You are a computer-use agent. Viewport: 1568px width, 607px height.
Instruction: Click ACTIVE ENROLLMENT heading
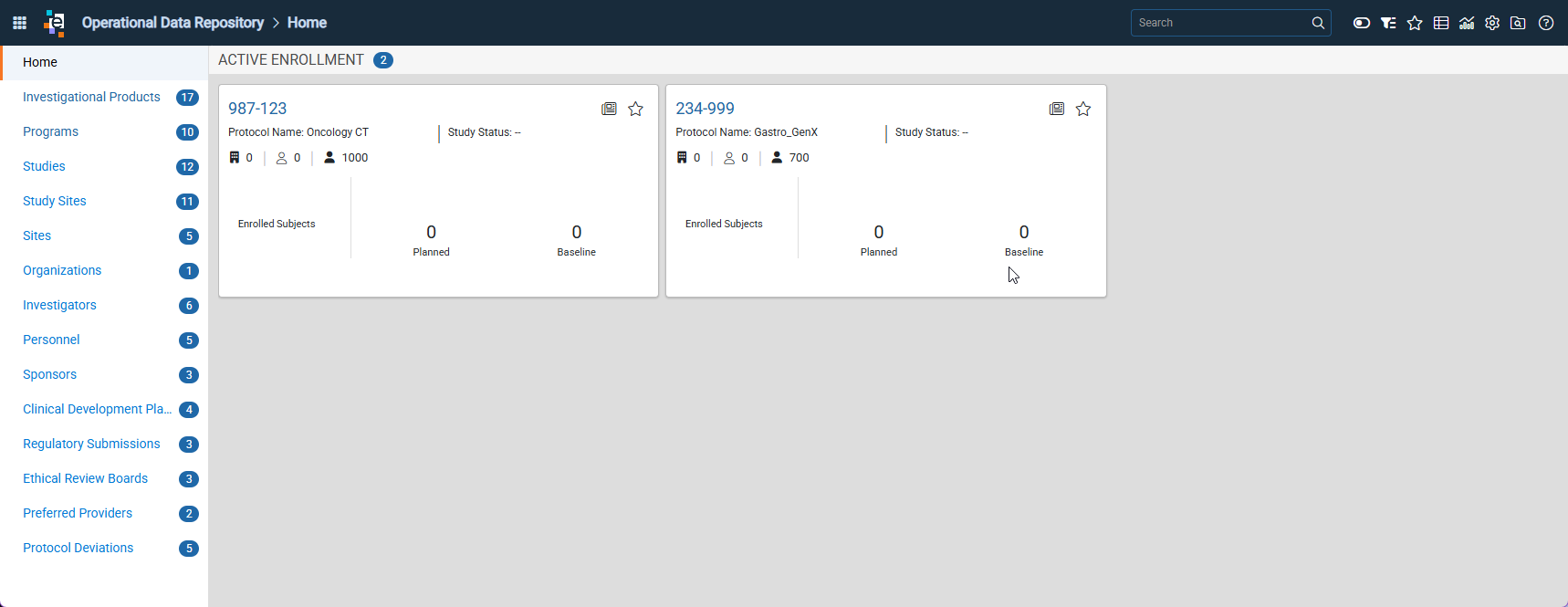(x=291, y=60)
